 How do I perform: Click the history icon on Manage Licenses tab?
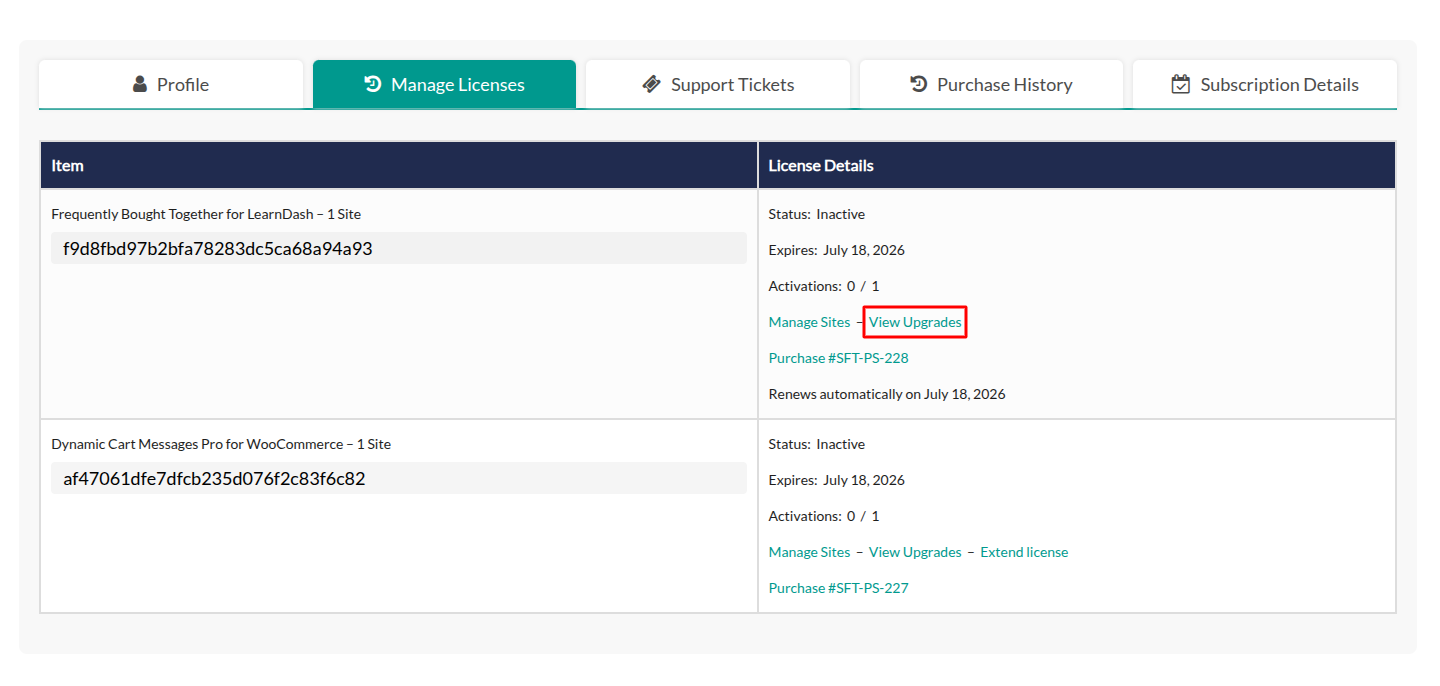tap(373, 85)
